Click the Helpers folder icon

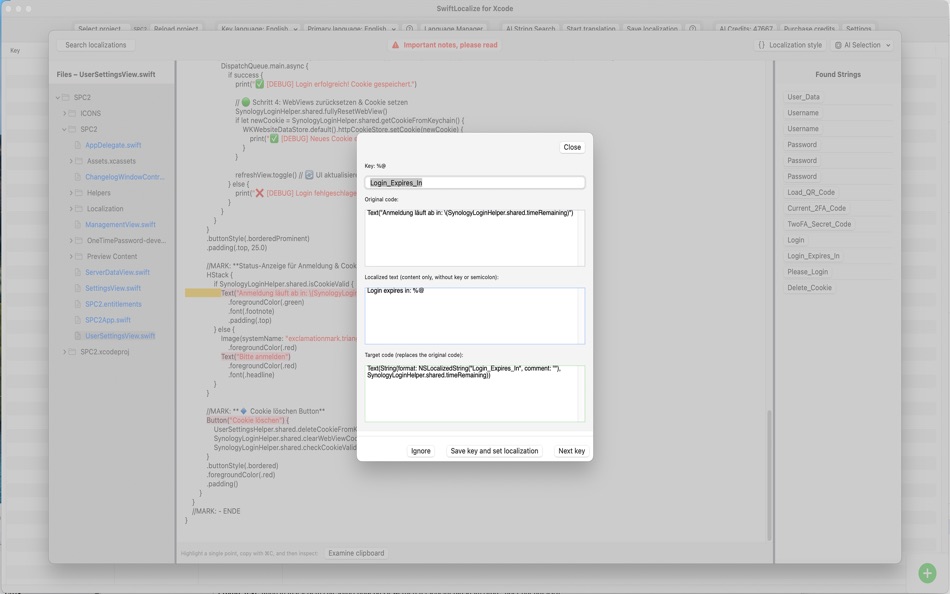click(79, 193)
